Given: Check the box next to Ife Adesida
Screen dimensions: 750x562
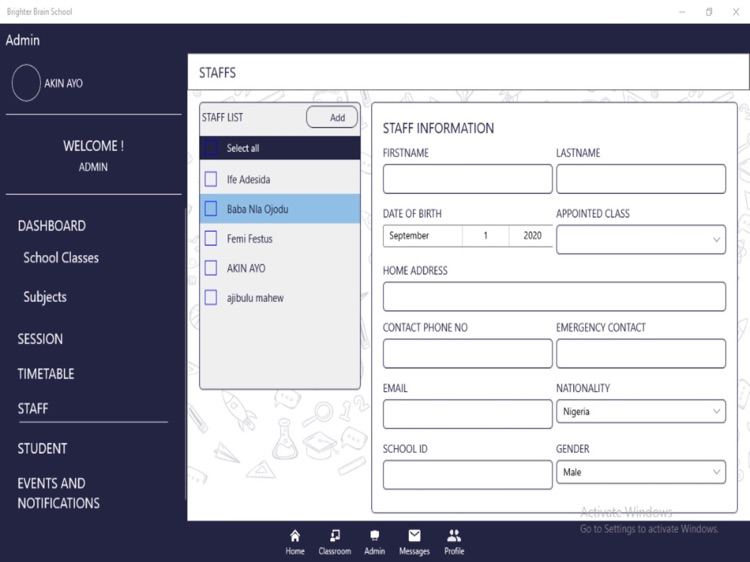Looking at the screenshot, I should click(x=211, y=179).
